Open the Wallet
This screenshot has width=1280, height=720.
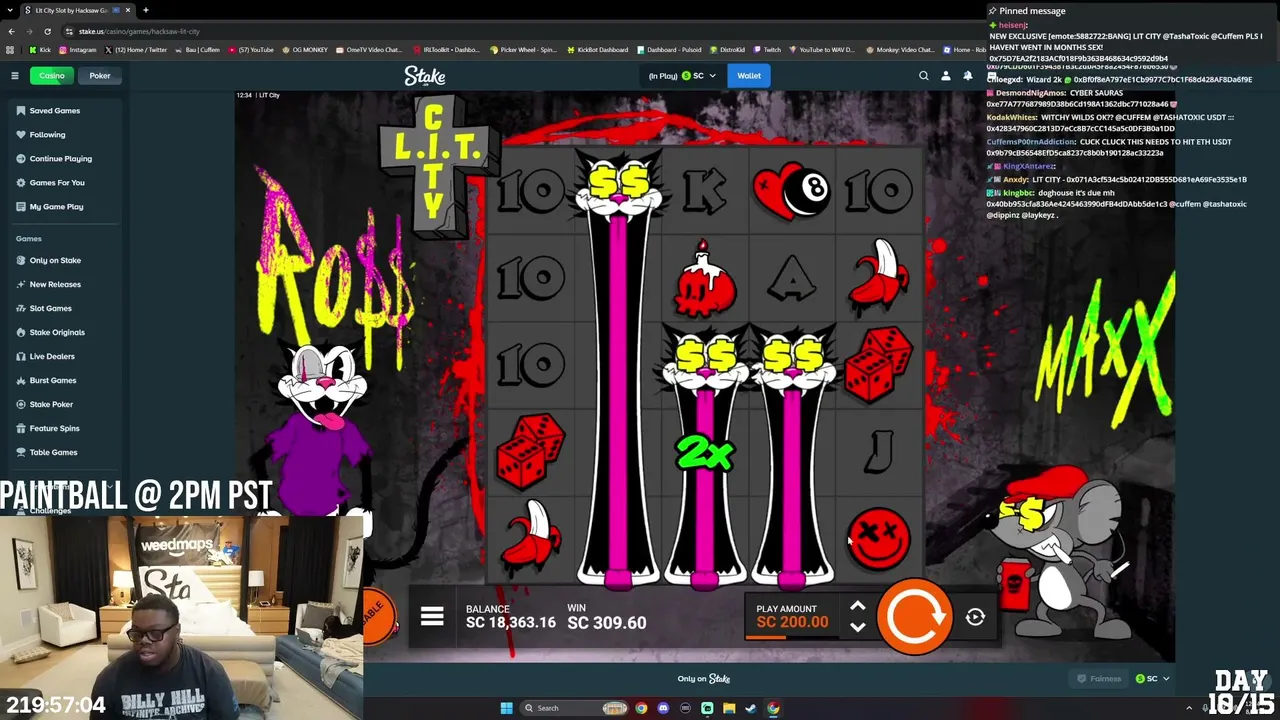point(749,76)
